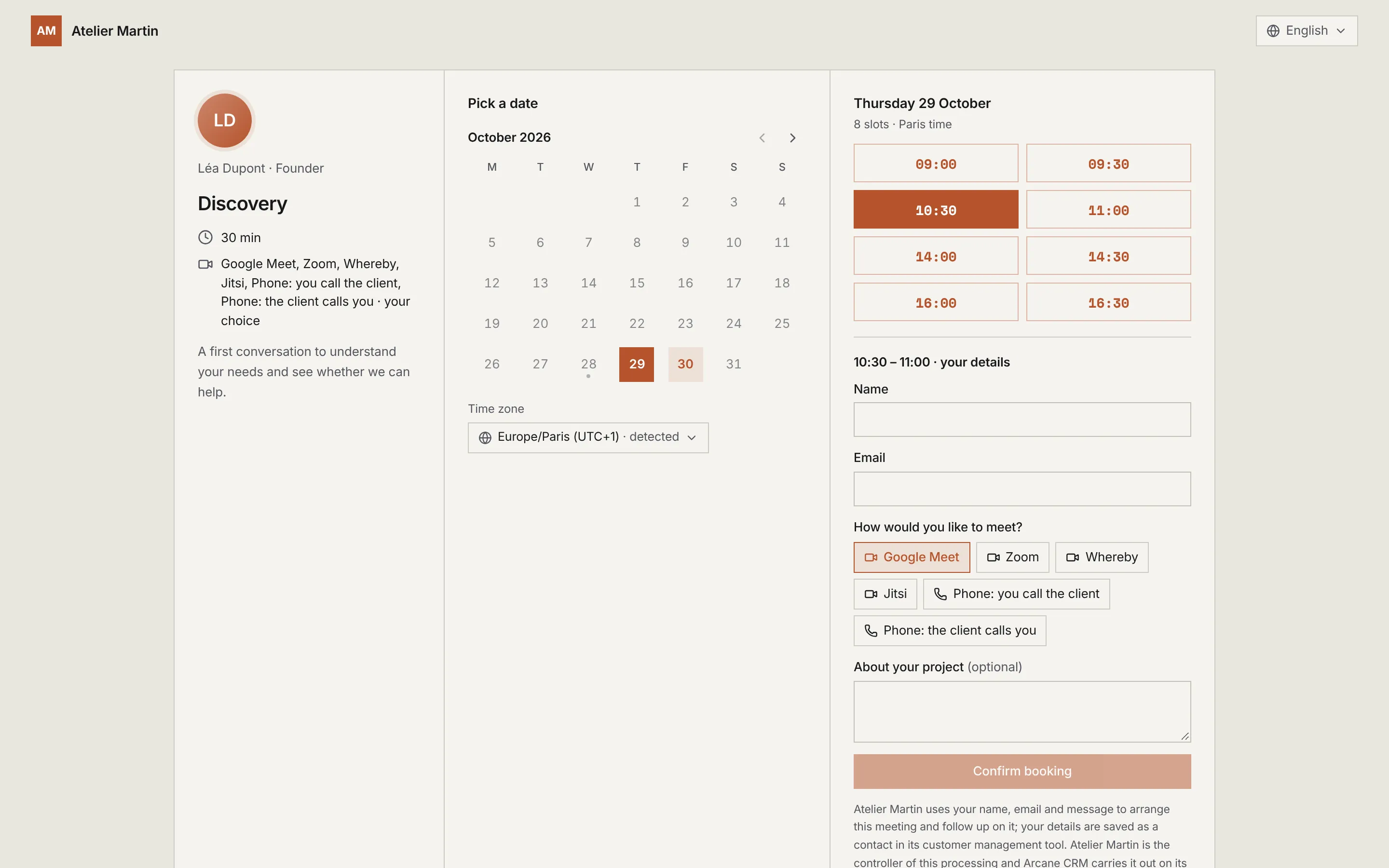Pick the 09:00 time slot
This screenshot has height=868, width=1389.
click(936, 163)
